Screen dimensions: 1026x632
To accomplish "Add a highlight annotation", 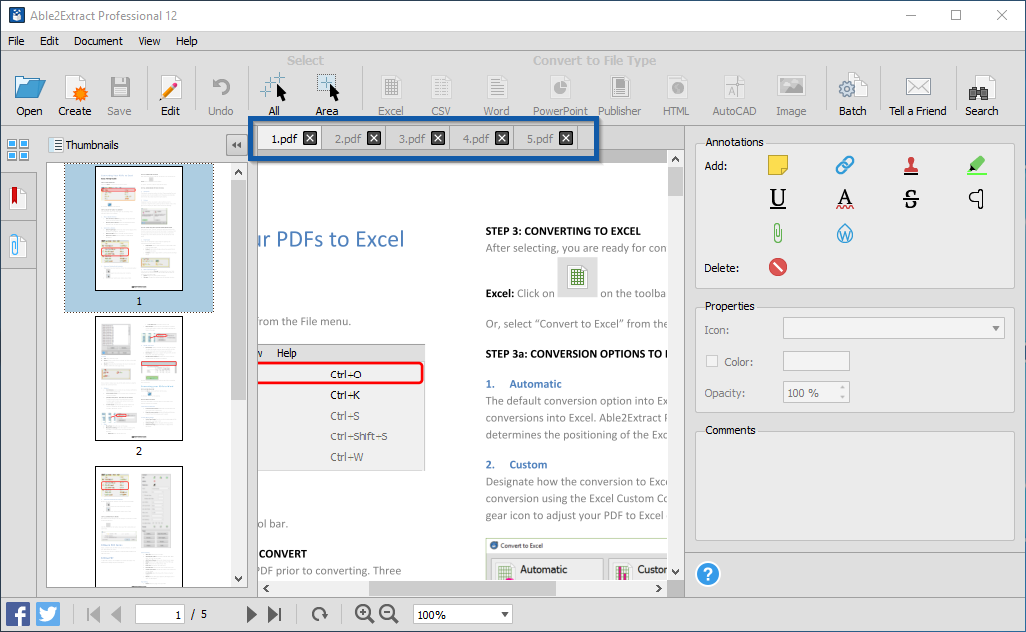I will (x=976, y=165).
